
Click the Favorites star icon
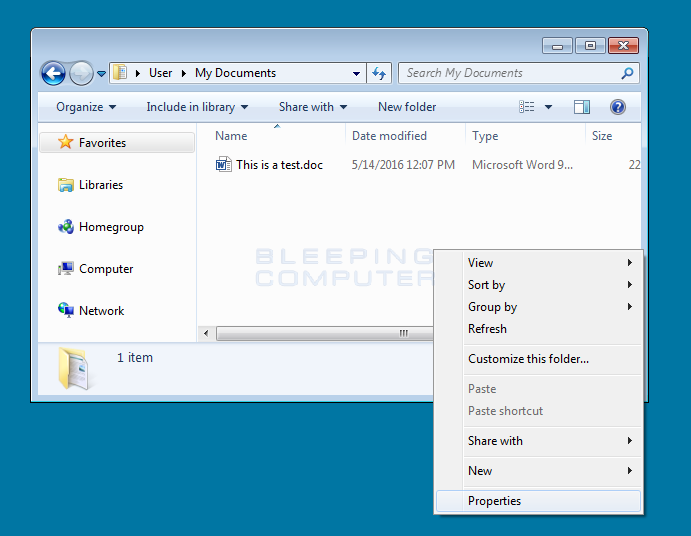[66, 142]
